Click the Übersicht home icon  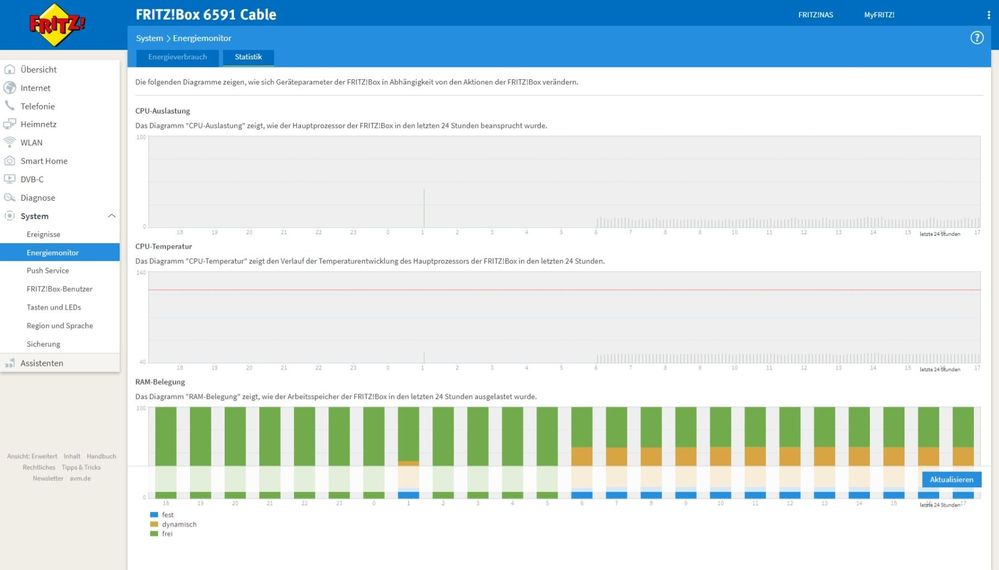click(x=10, y=69)
